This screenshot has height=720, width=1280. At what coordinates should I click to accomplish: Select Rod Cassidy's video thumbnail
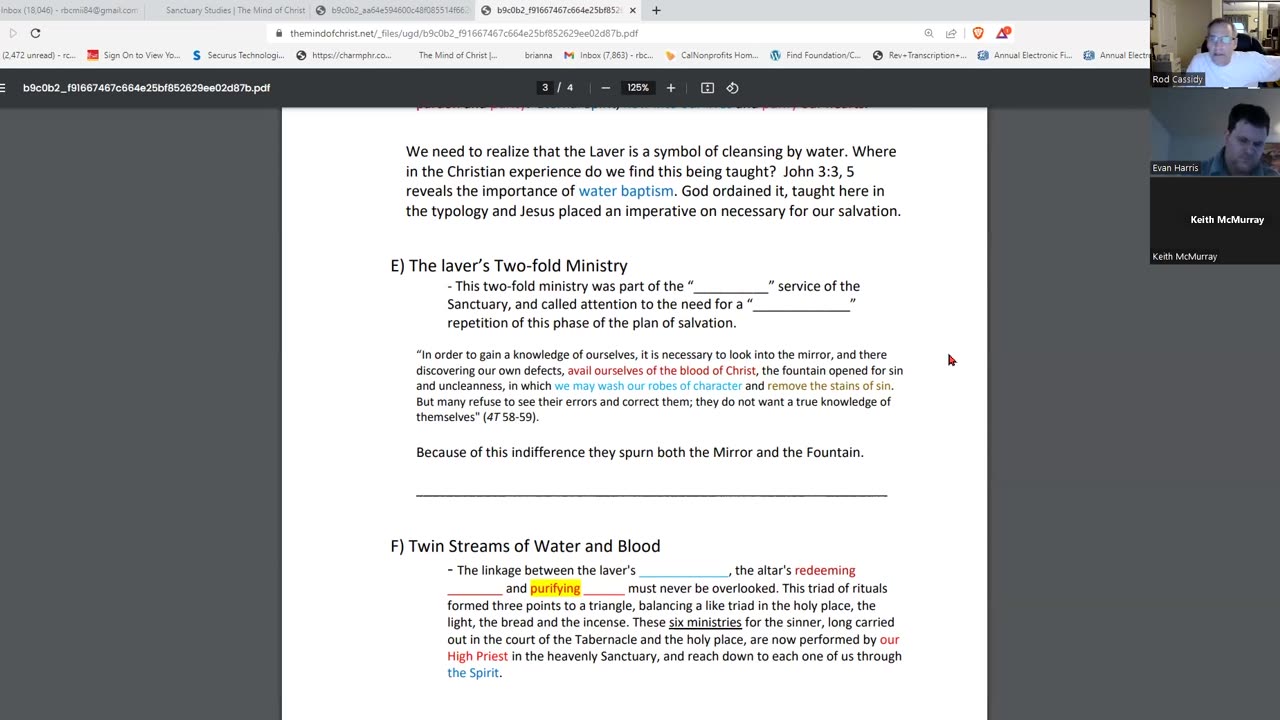click(1215, 43)
